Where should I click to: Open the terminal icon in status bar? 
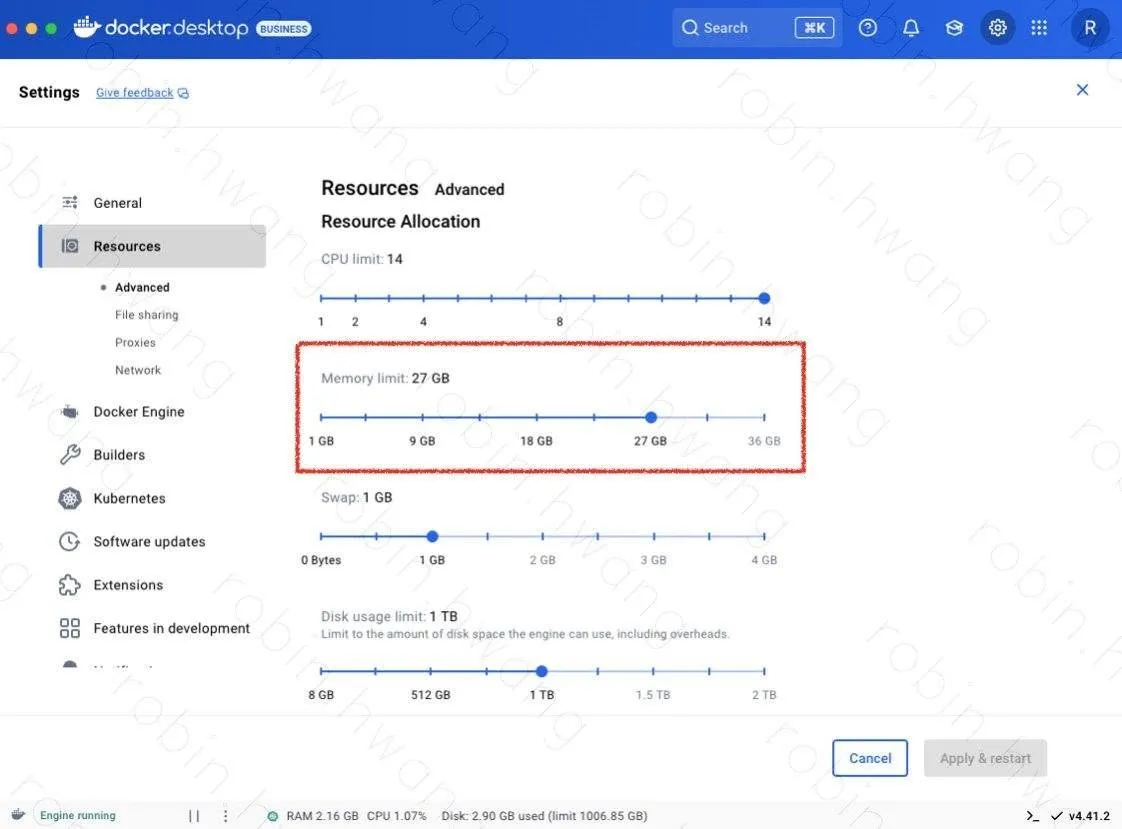click(x=1032, y=815)
